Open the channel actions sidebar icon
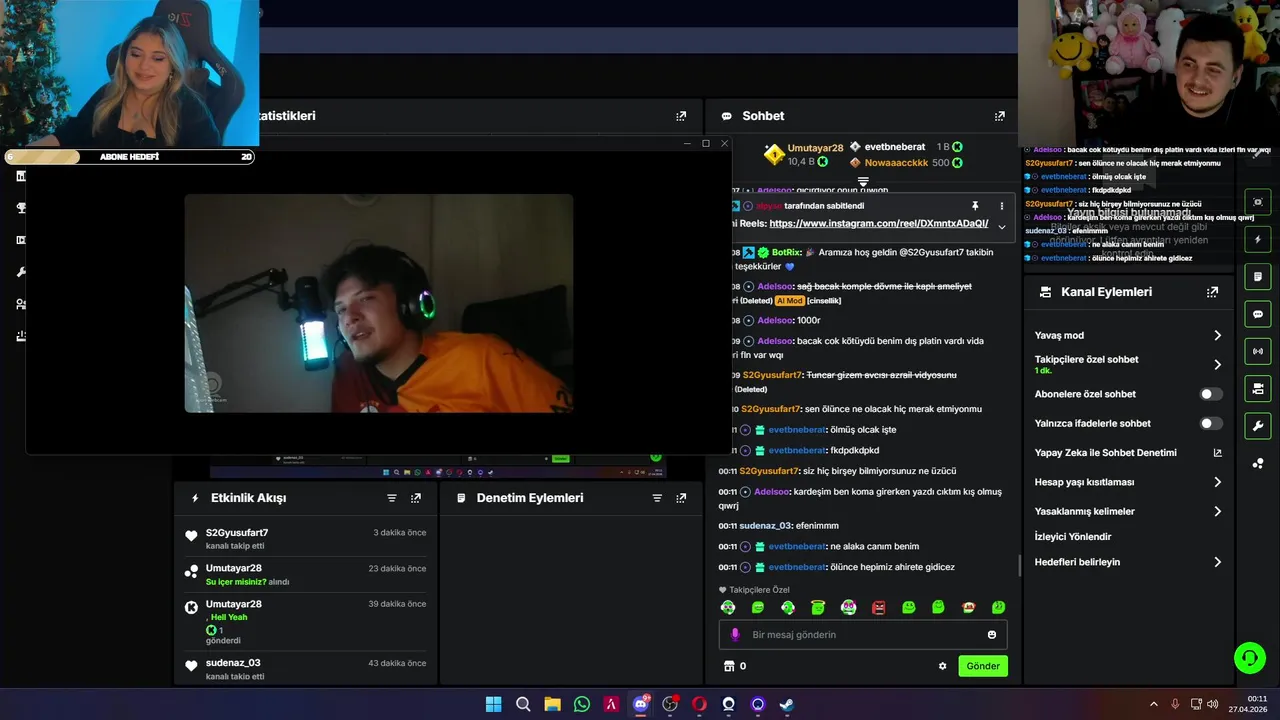 point(1257,388)
